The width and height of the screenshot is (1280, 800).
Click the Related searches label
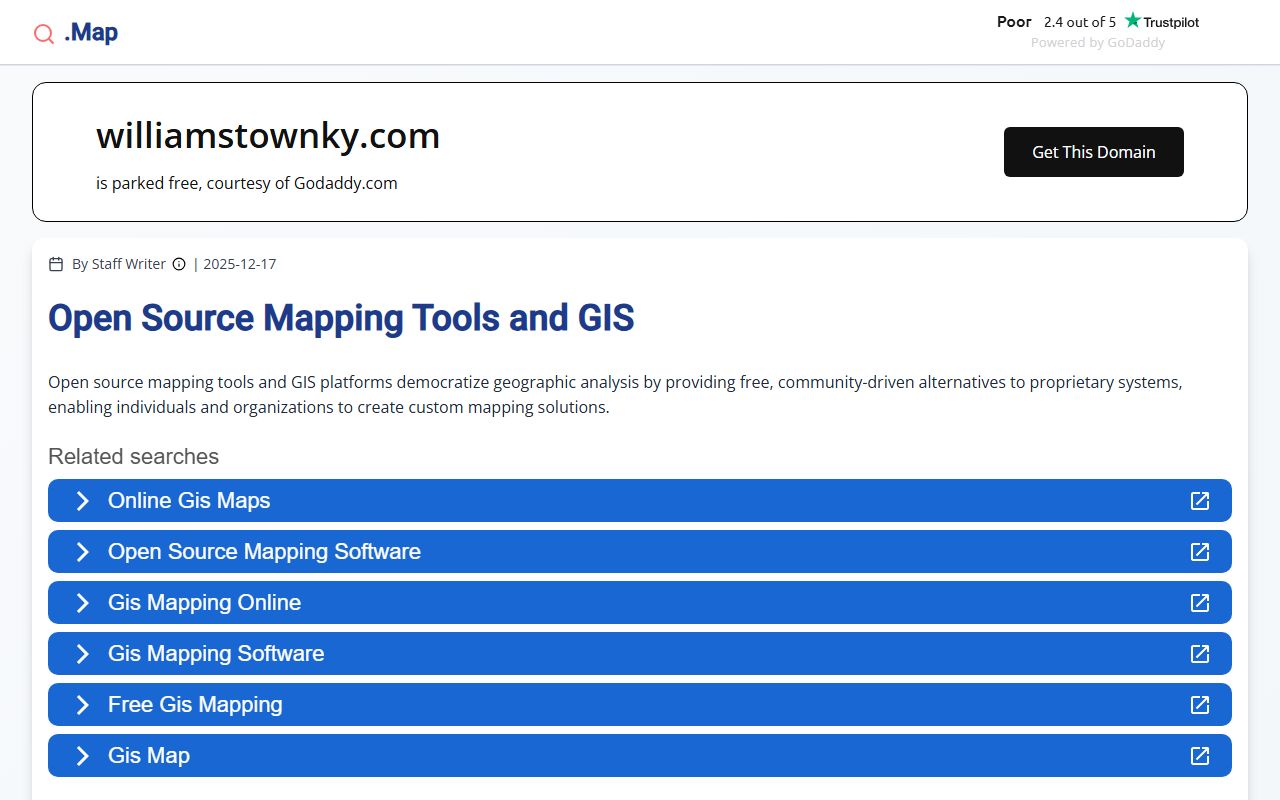133,456
